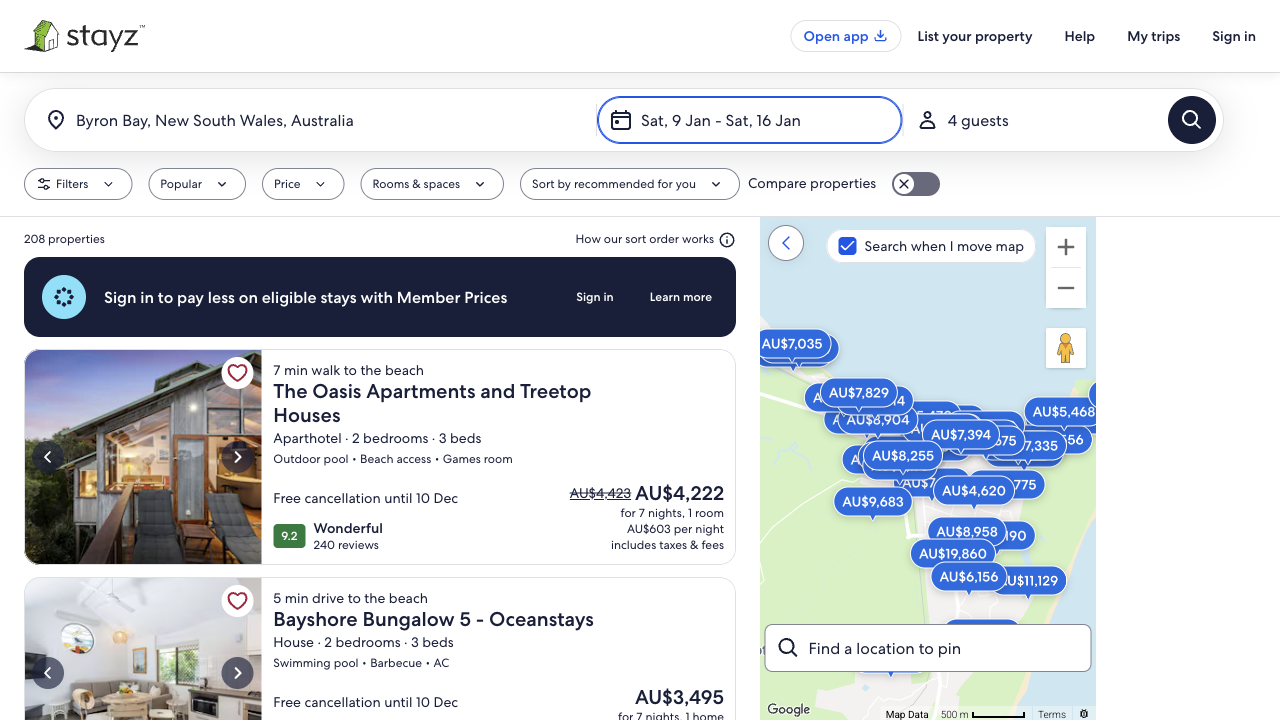Screen dimensions: 1280x720
Task: Show next photo of The Oasis Apartments
Action: [237, 457]
